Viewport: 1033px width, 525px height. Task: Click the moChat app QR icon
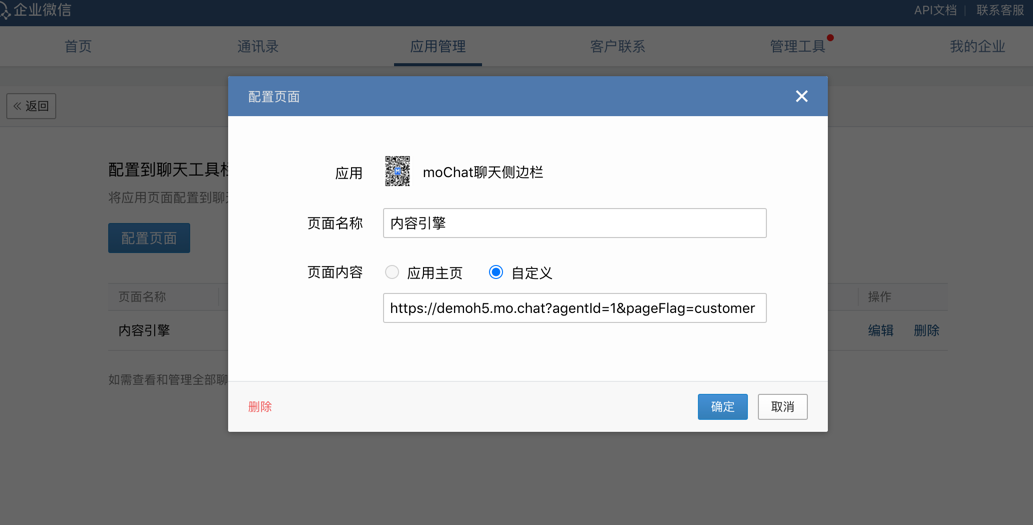click(x=397, y=172)
